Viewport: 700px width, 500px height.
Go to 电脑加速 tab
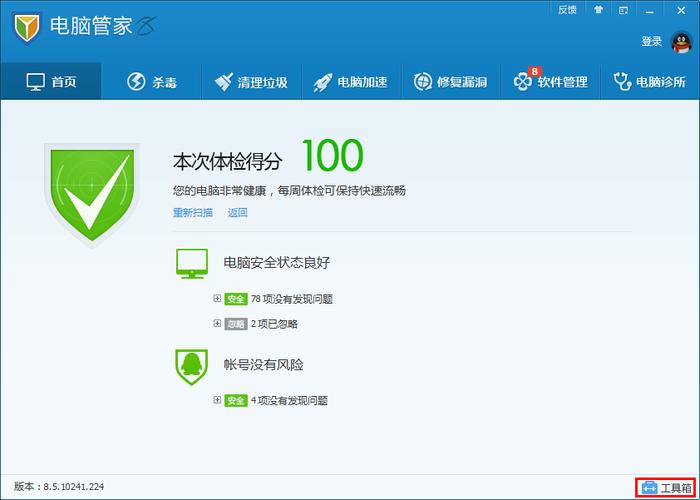click(351, 82)
